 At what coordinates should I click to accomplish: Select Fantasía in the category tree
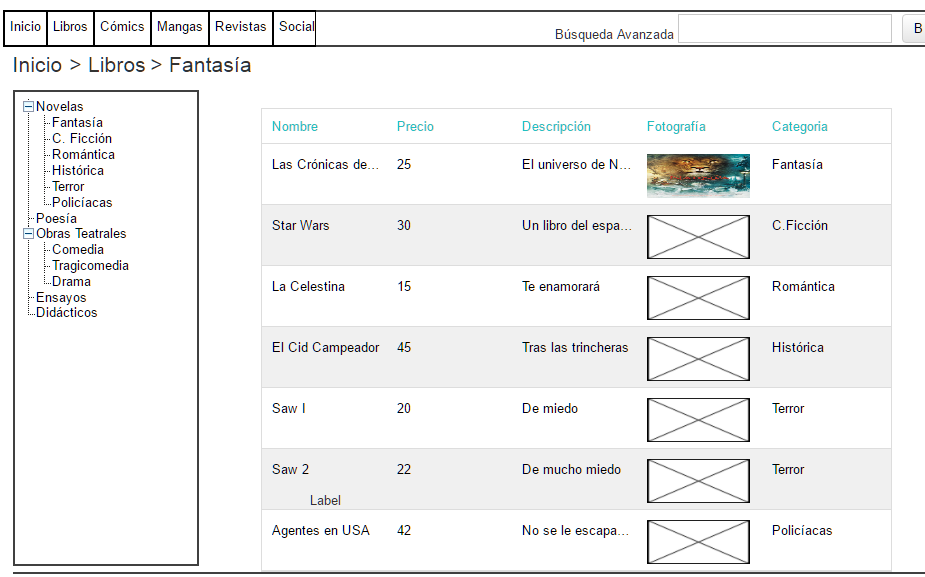coord(77,123)
